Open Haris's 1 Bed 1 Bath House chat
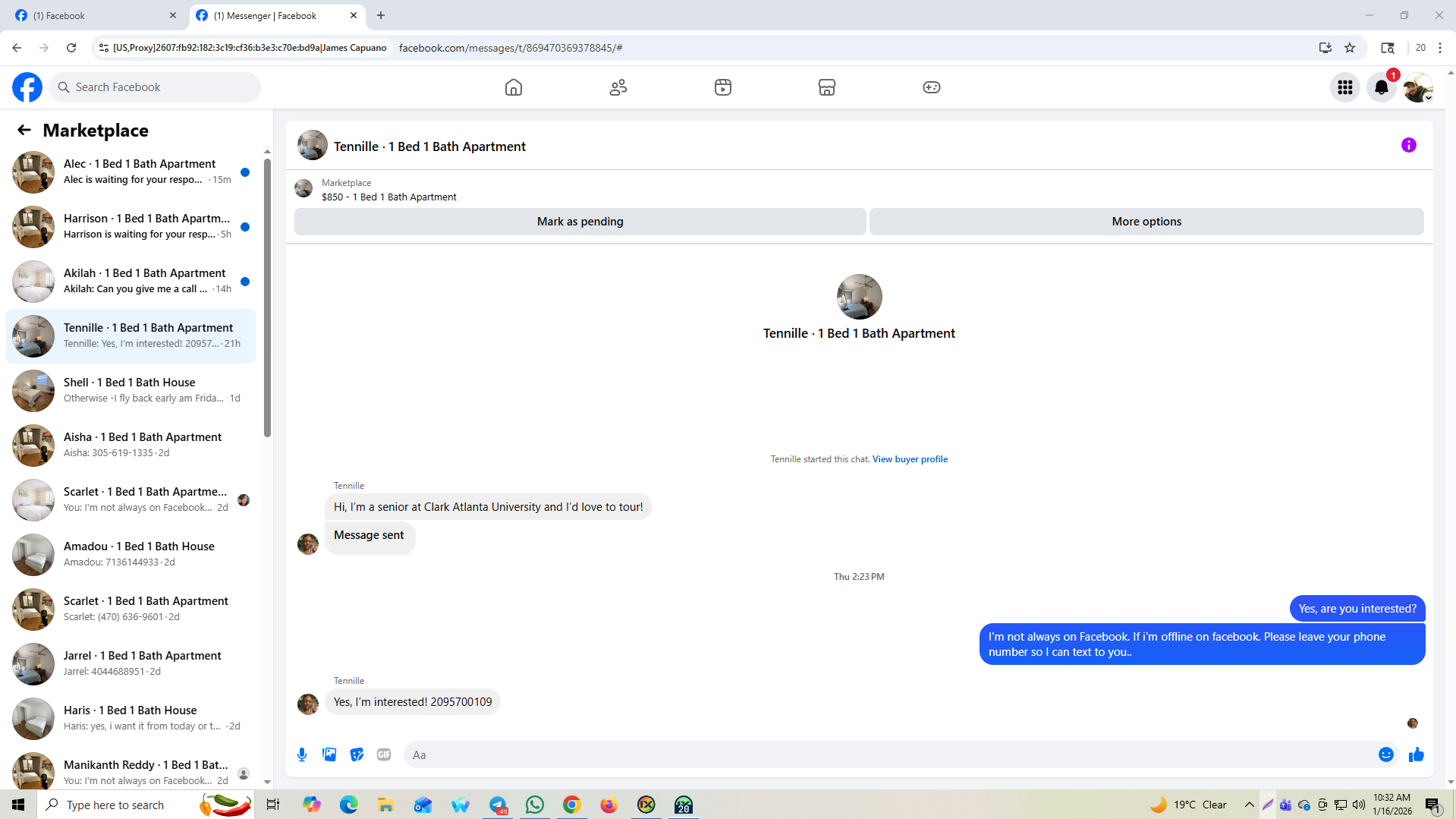The image size is (1456, 819). (x=131, y=719)
